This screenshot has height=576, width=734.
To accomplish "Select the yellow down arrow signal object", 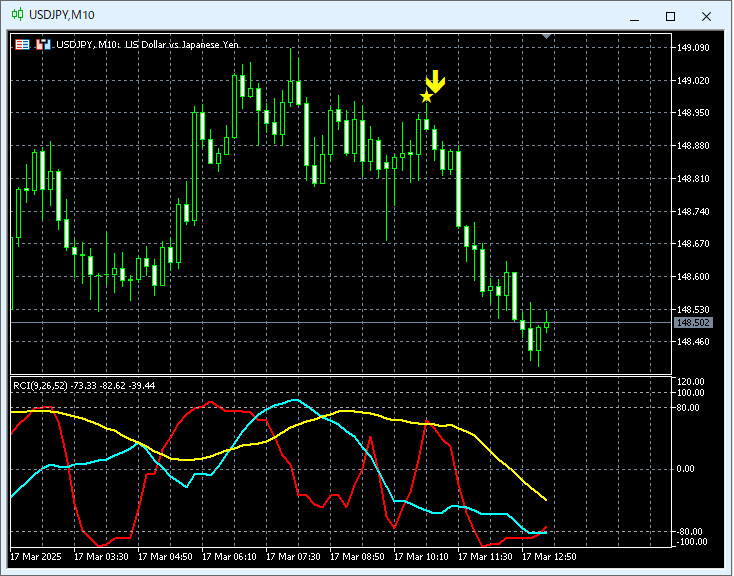I will coord(436,81).
